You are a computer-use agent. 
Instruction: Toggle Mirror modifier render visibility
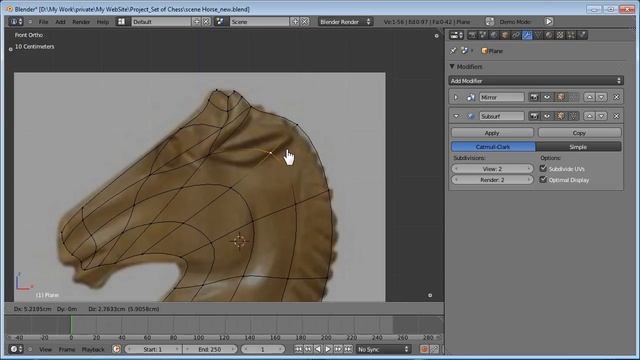click(534, 97)
